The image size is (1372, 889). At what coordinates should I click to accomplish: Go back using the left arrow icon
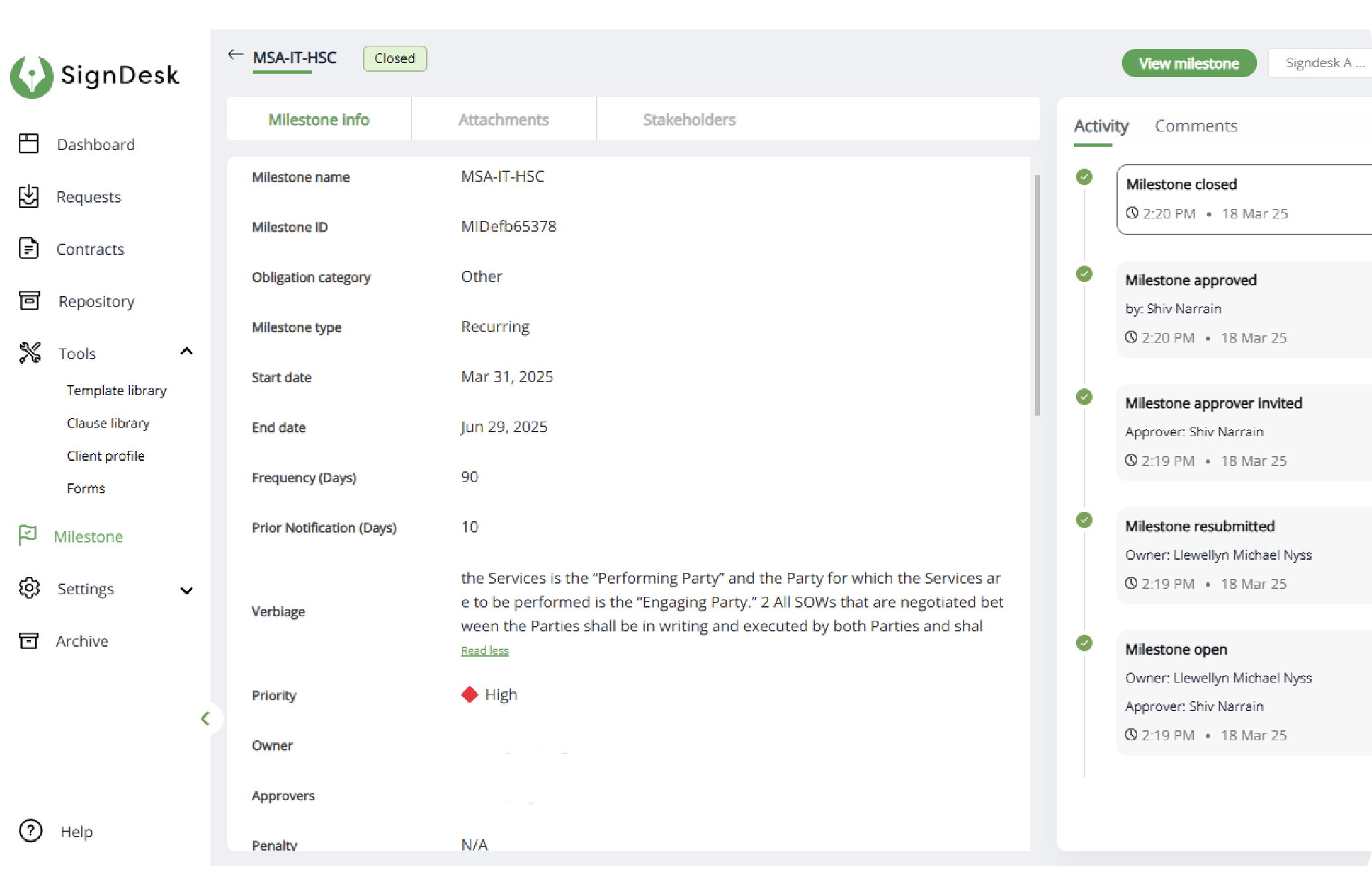point(236,55)
